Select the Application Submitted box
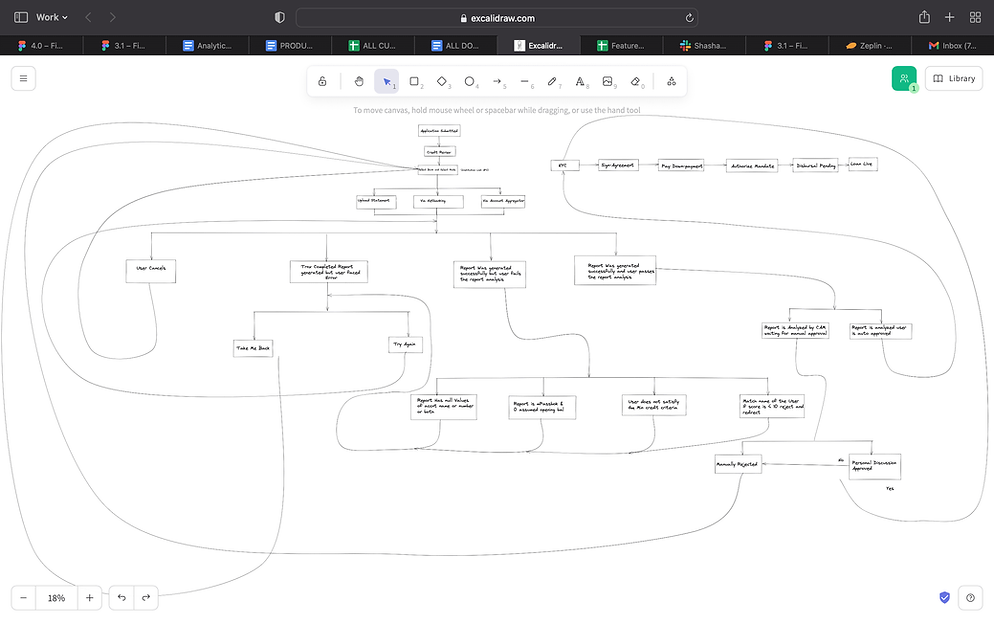Screen dimensions: 994x621 (x=439, y=131)
